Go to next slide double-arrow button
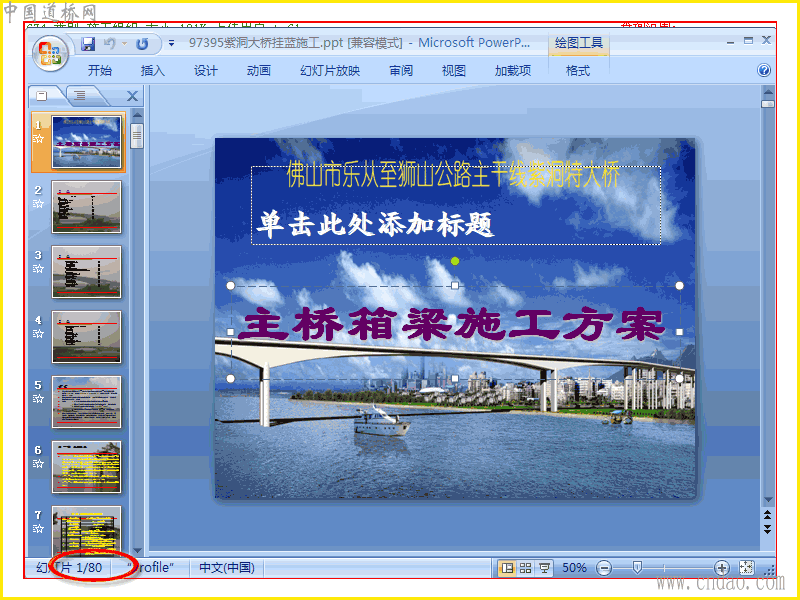 click(x=767, y=529)
